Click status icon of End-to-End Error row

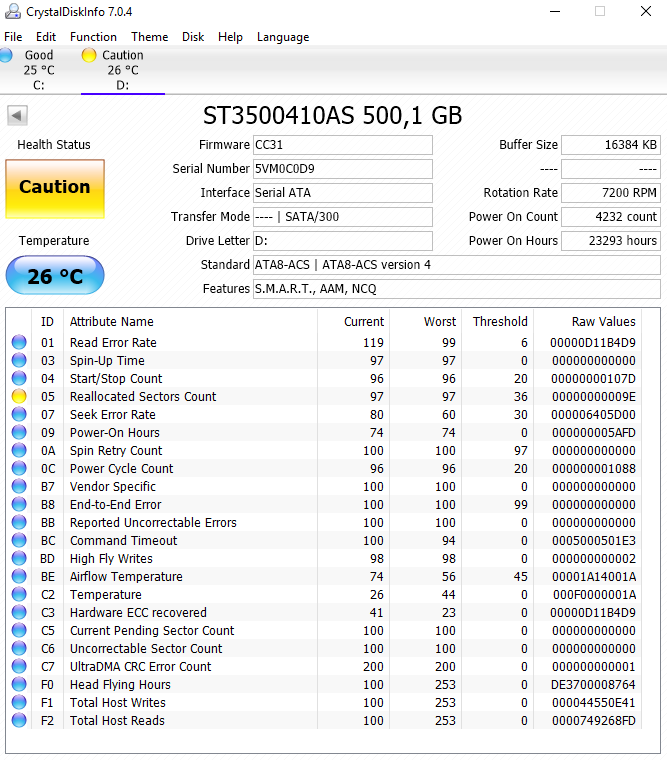click(19, 504)
